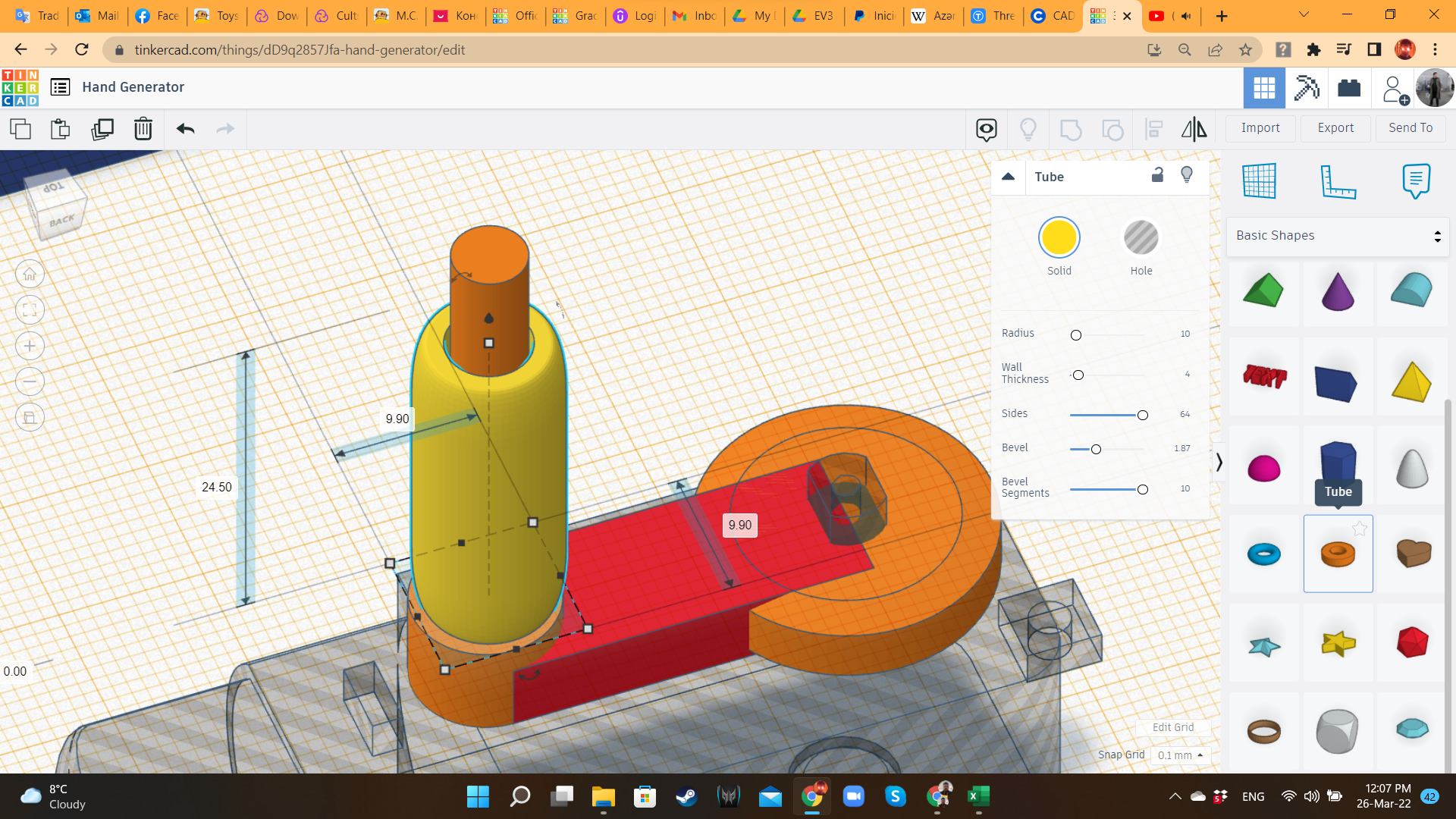
Task: Set the Tube shape to Hole
Action: pos(1141,238)
